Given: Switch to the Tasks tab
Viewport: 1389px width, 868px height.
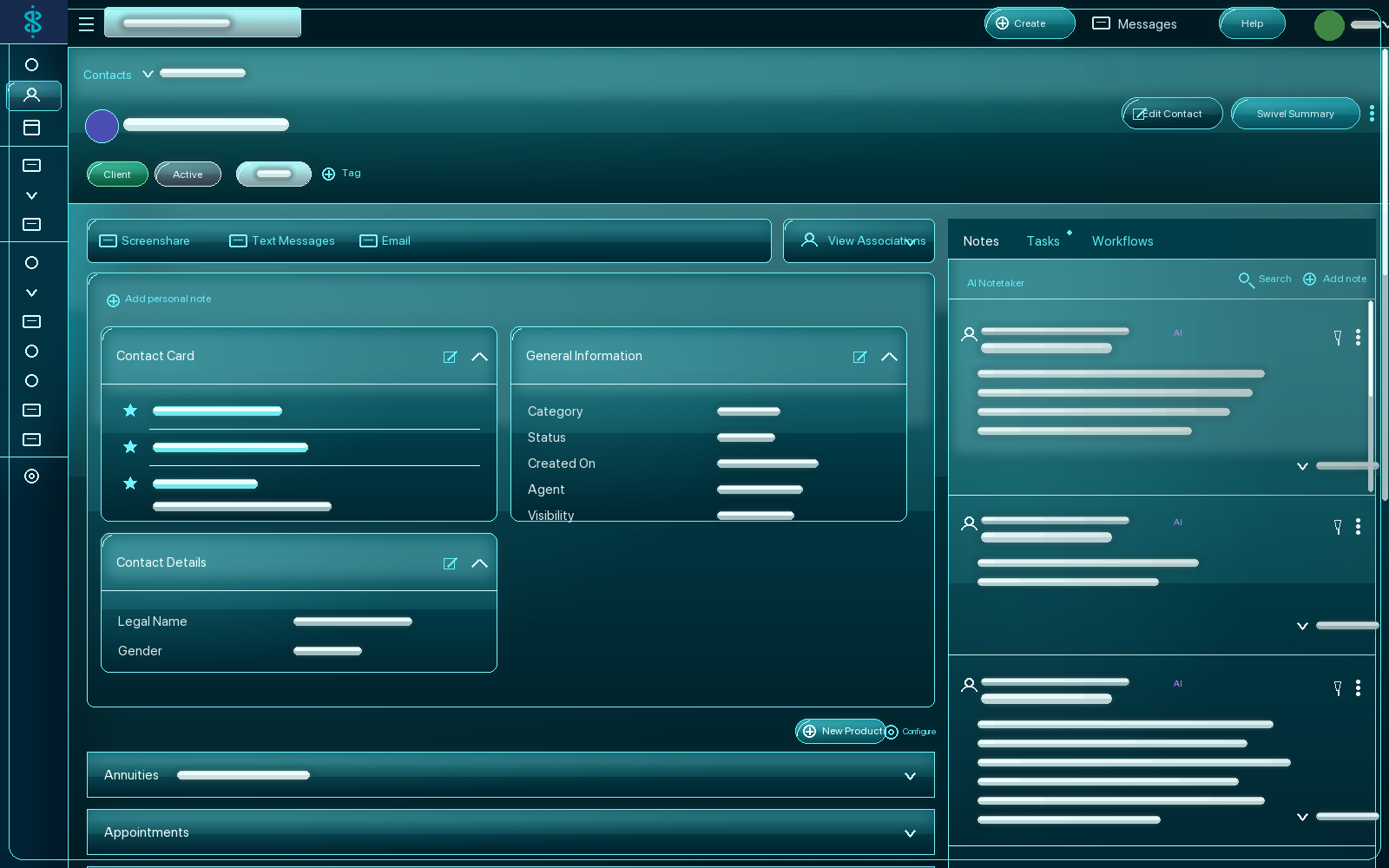Looking at the screenshot, I should pyautogui.click(x=1043, y=241).
